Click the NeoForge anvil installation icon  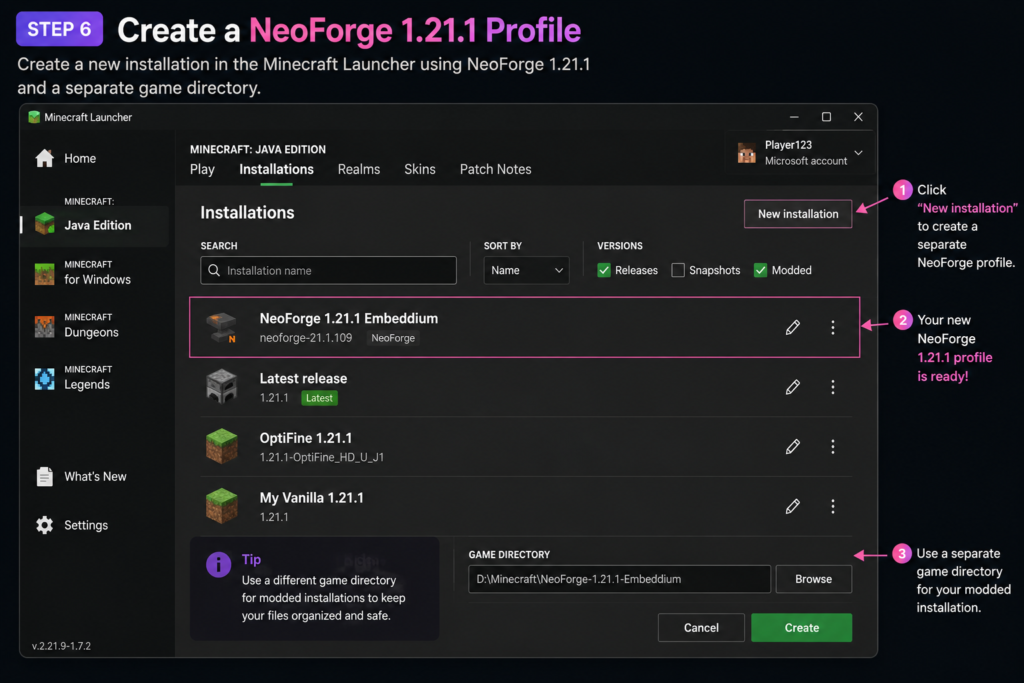coord(221,327)
